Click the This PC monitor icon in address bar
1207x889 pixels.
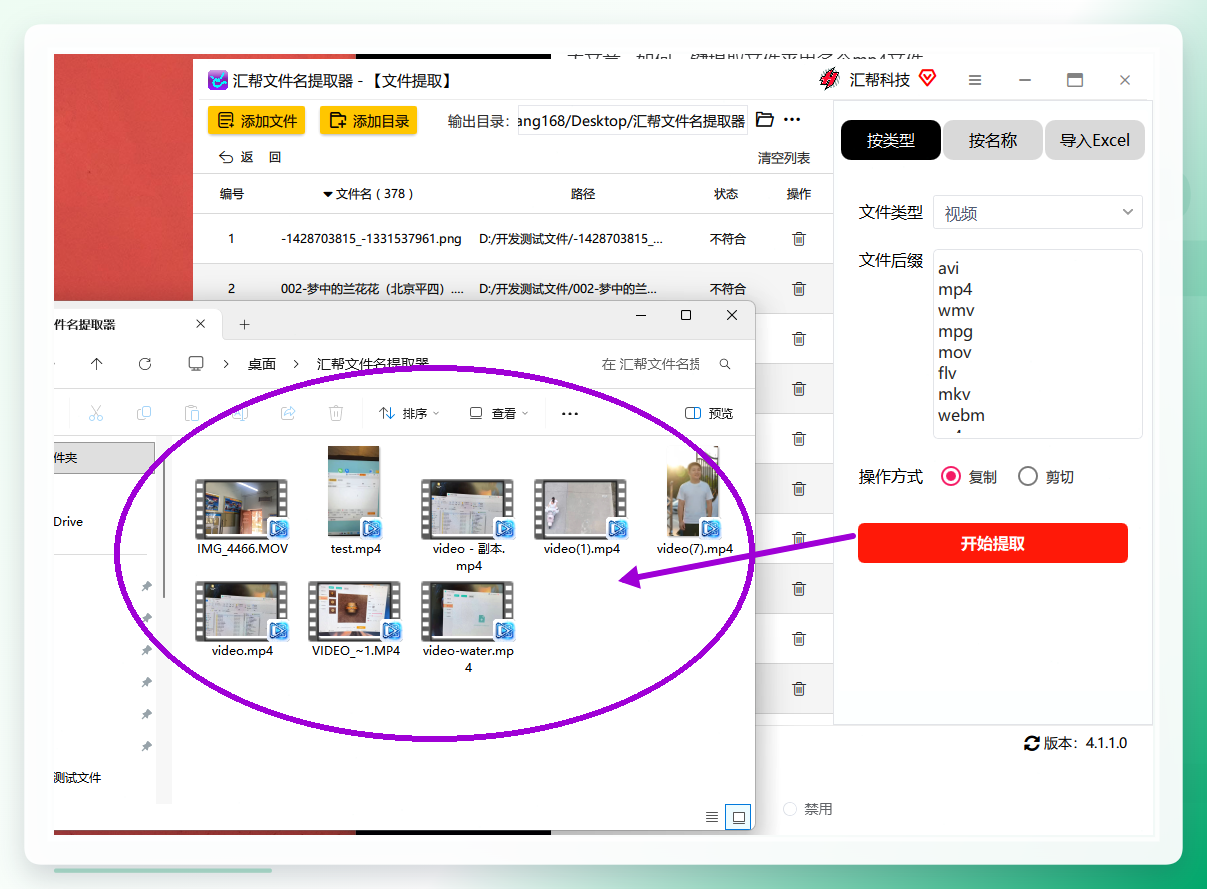[196, 364]
